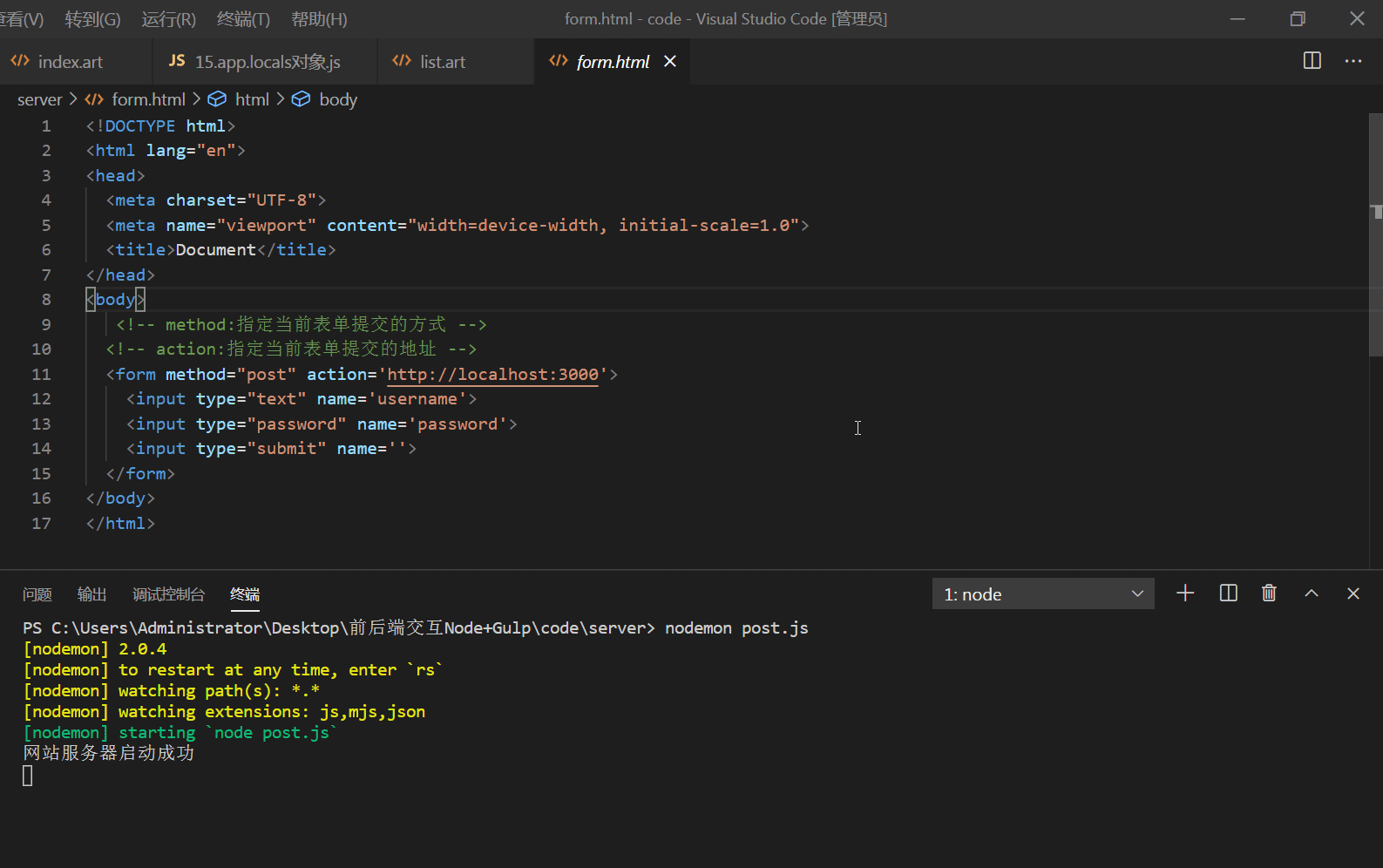Click the terminal text '网站服务器启动成功'

click(x=109, y=753)
